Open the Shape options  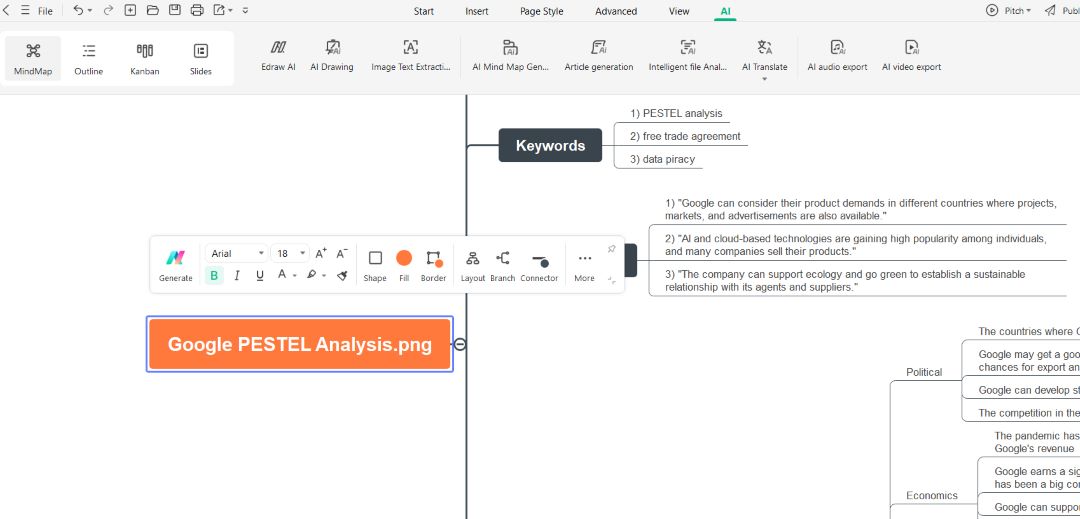(x=375, y=265)
